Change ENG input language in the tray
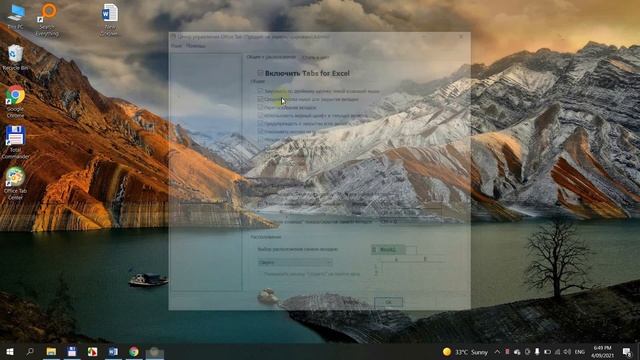This screenshot has width=640, height=360. 580,352
